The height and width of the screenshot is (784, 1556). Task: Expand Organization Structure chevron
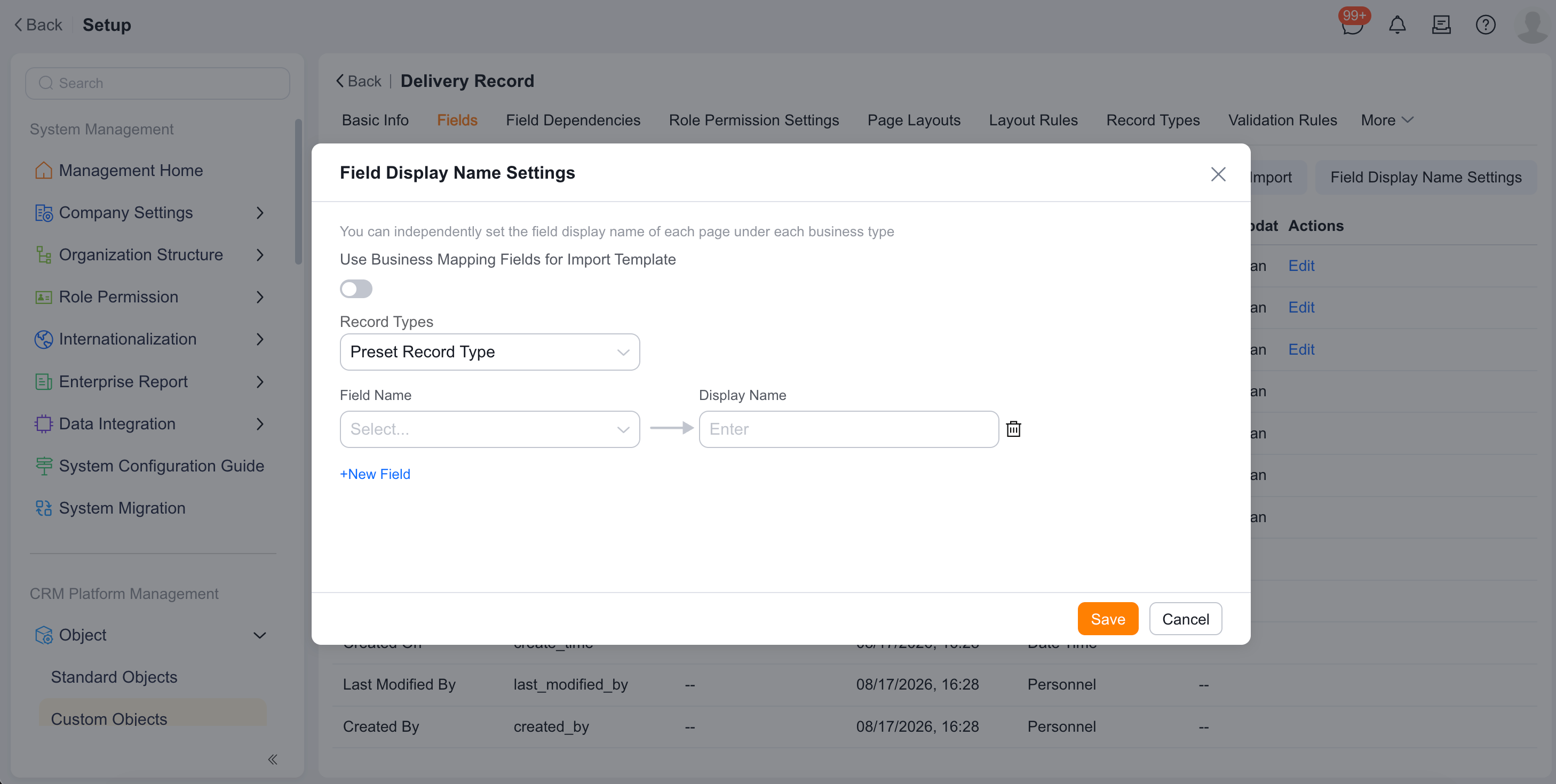[x=260, y=255]
